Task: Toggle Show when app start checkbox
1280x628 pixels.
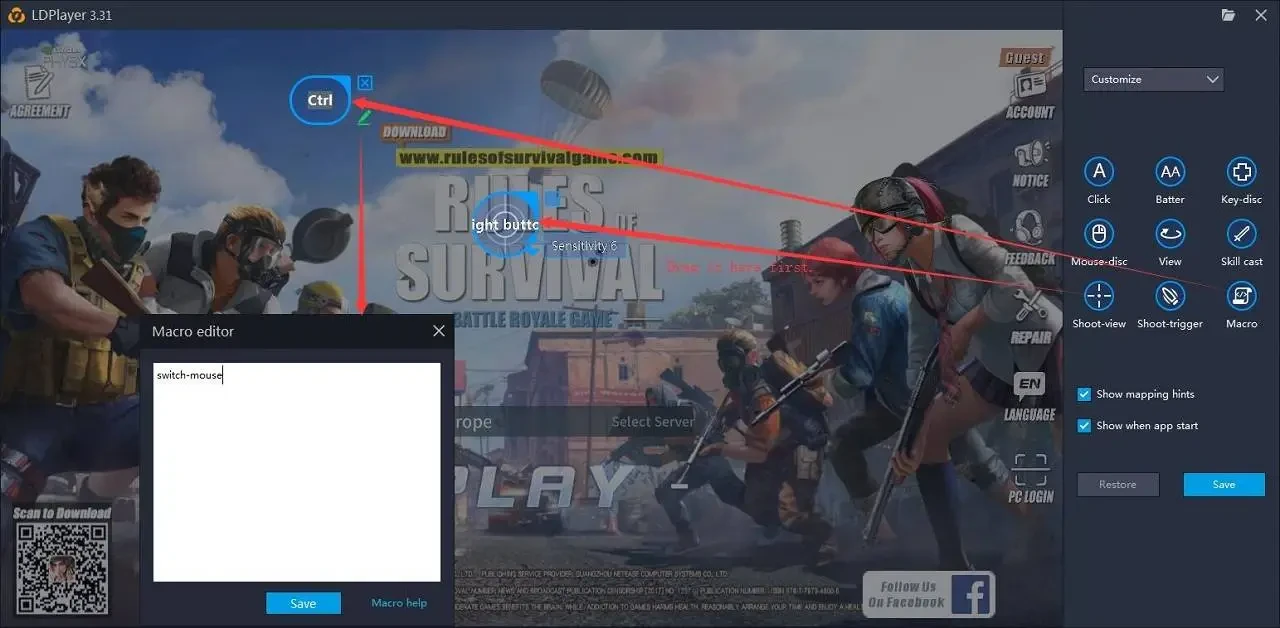Action: click(1084, 425)
